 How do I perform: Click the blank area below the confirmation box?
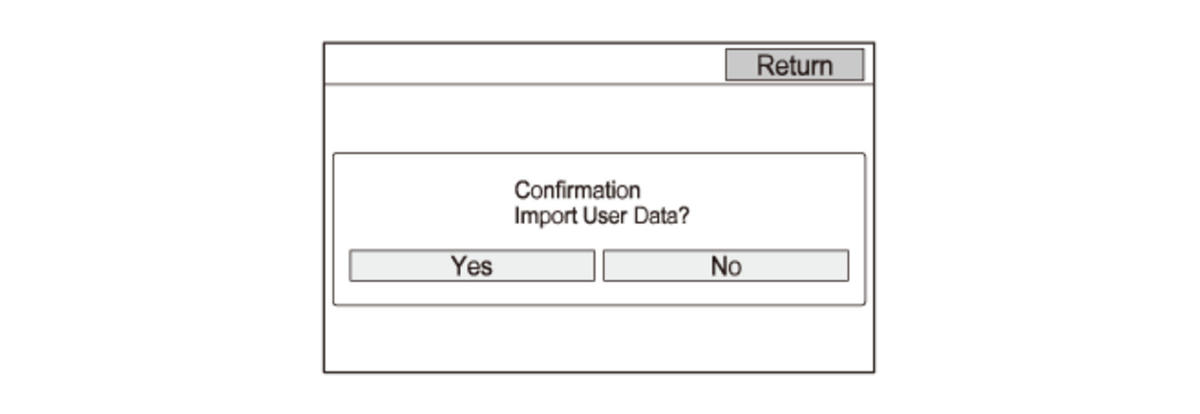(598, 338)
